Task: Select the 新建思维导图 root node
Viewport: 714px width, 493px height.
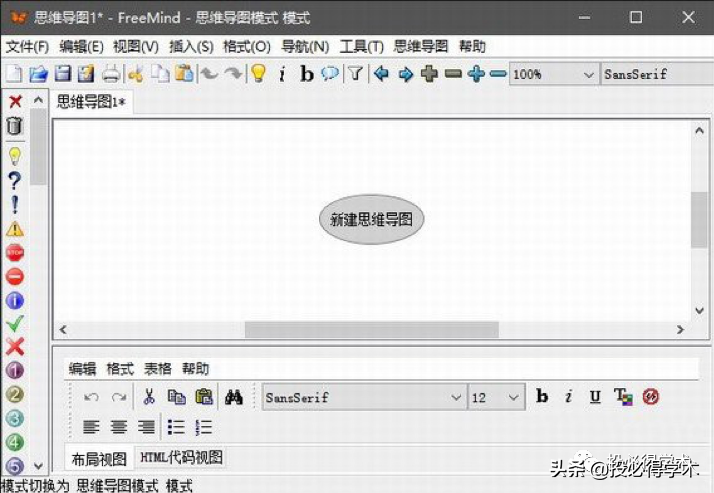Action: pyautogui.click(x=372, y=219)
